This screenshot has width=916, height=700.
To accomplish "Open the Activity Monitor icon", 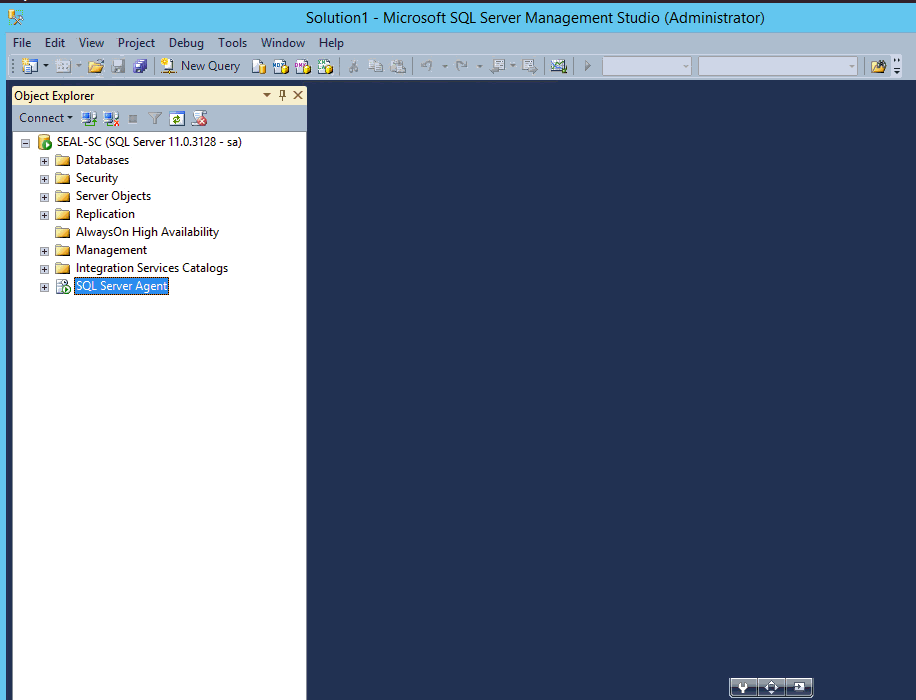I will 559,66.
